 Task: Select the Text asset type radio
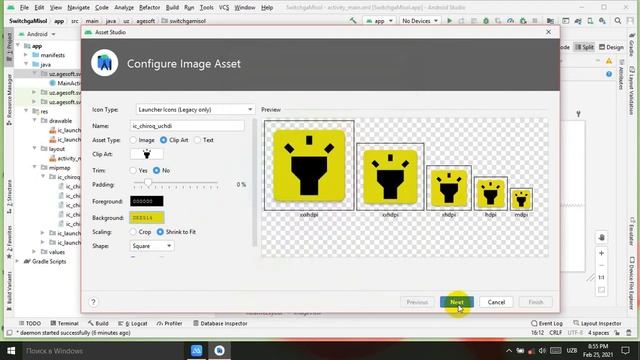pyautogui.click(x=198, y=140)
